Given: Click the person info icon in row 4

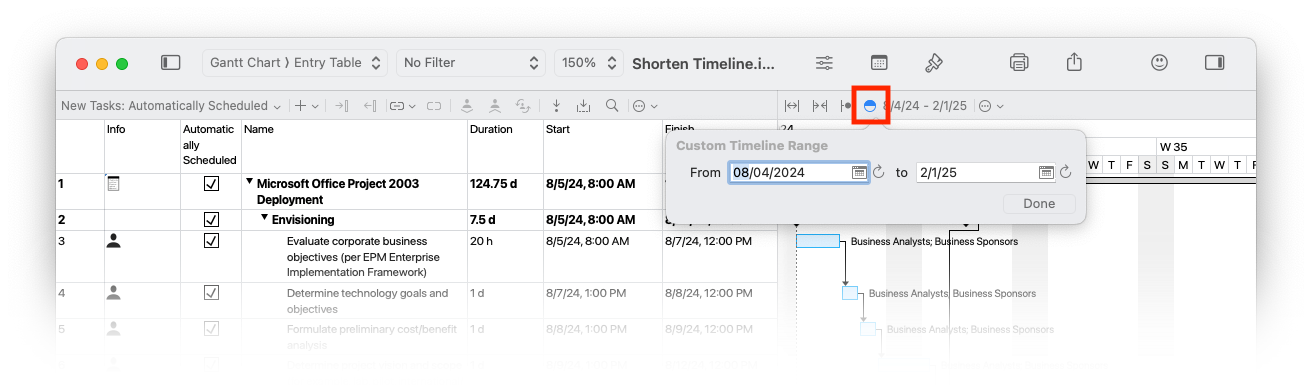Looking at the screenshot, I should (114, 292).
